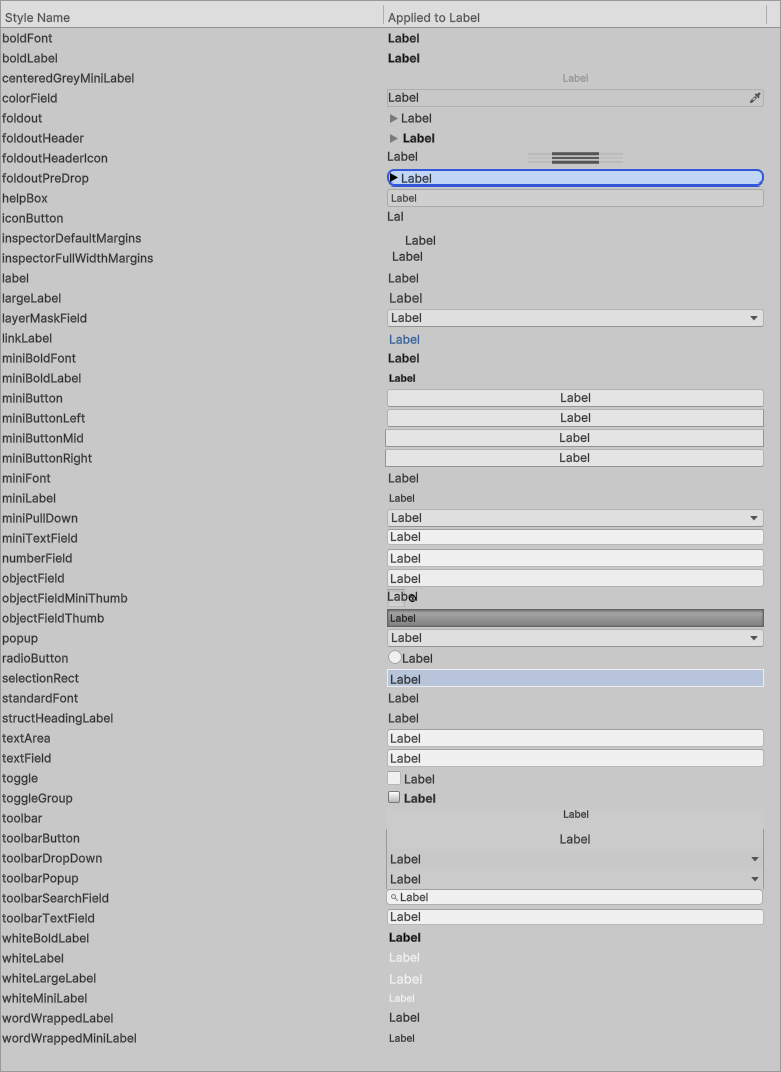
Task: Click the small circle icon in the objectFieldMiniThumb row
Action: [412, 598]
